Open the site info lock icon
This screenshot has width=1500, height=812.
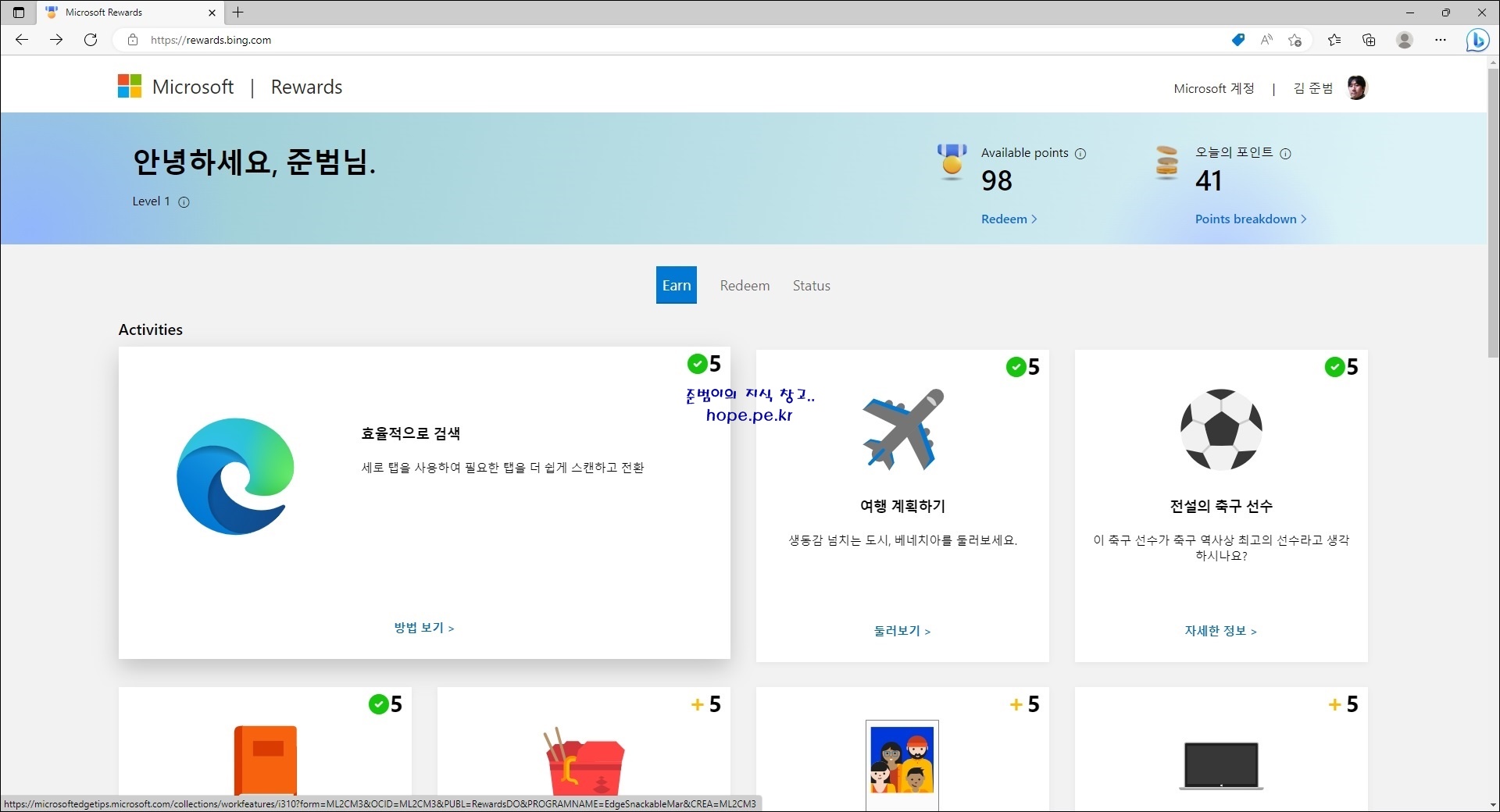[133, 40]
